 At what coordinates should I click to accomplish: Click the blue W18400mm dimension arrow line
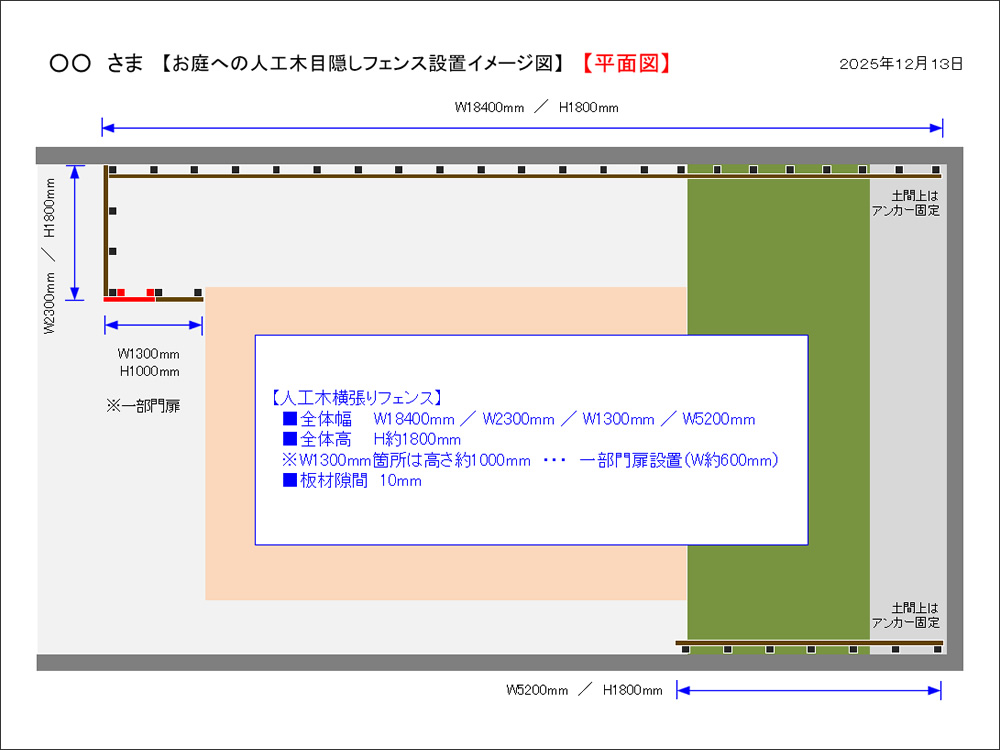(522, 128)
